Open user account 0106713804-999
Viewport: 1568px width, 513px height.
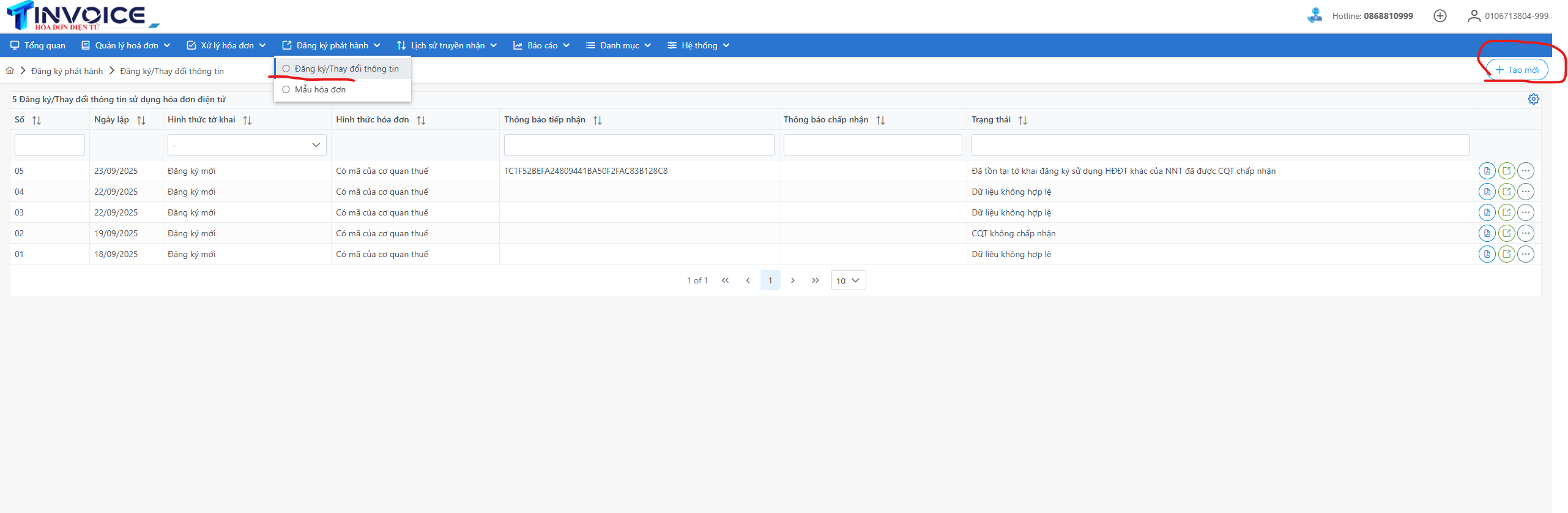[x=1508, y=16]
